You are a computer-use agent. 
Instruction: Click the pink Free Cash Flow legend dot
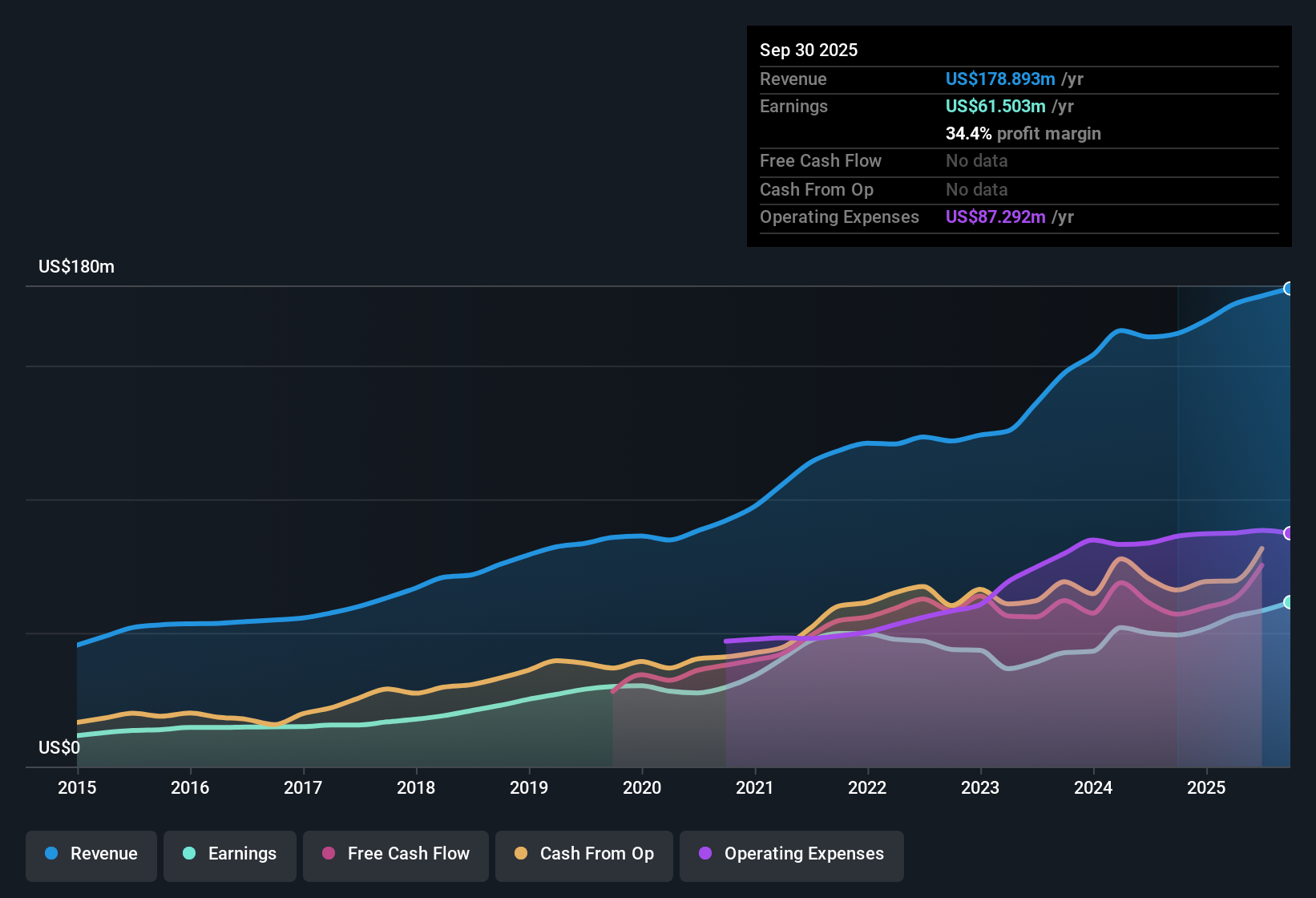(327, 854)
